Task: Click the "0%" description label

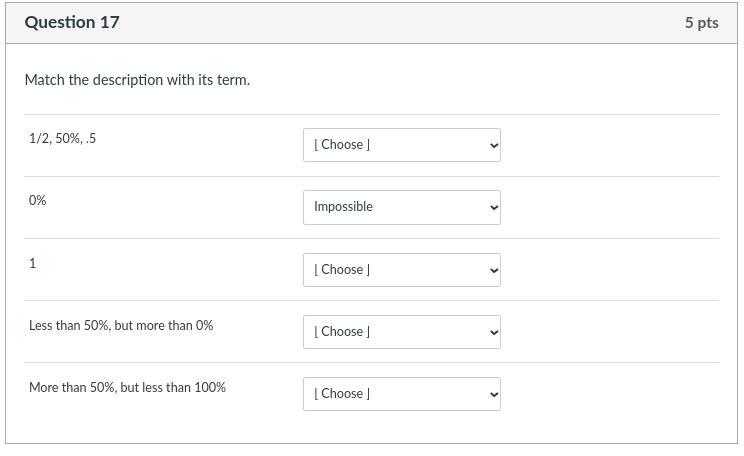Action: coord(38,201)
